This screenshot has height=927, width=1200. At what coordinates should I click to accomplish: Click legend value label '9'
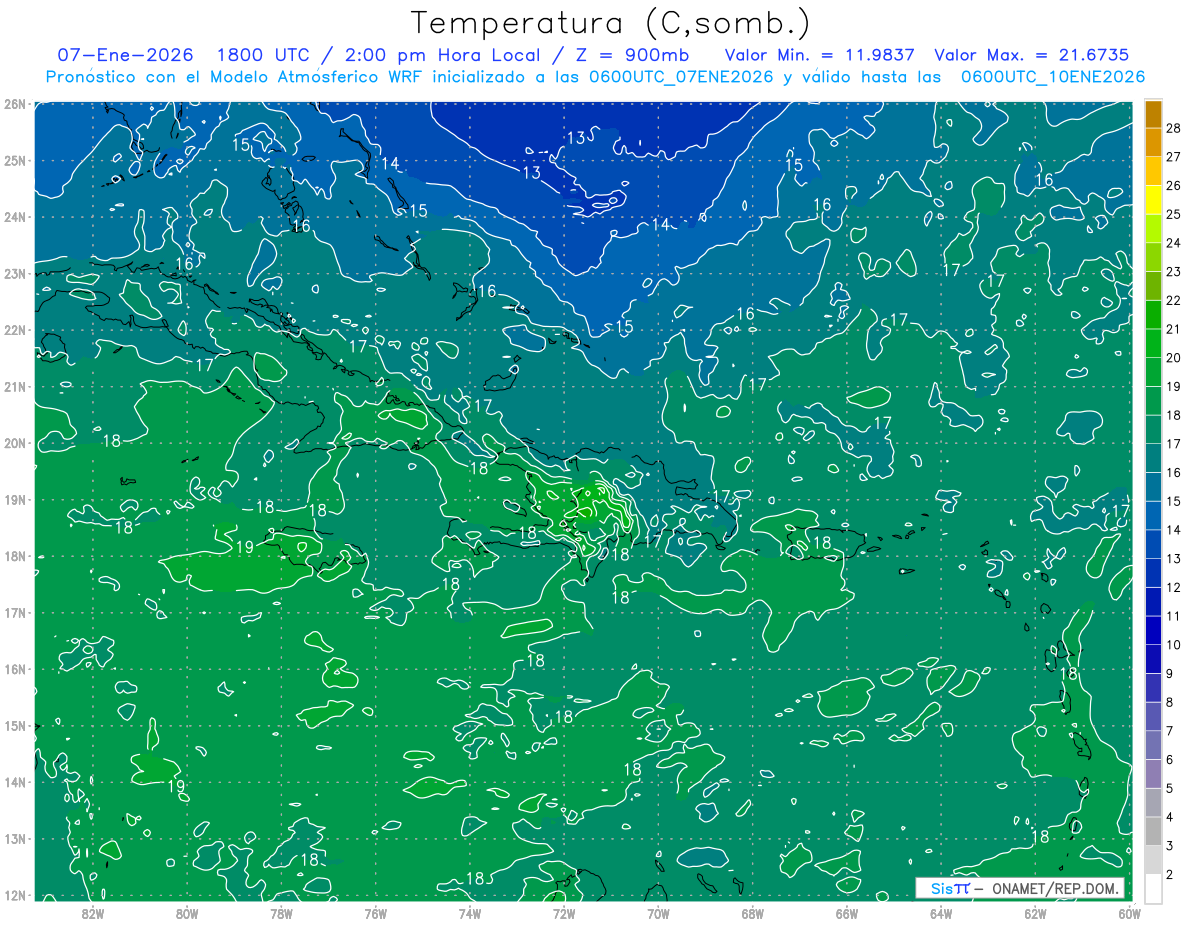(x=1170, y=674)
